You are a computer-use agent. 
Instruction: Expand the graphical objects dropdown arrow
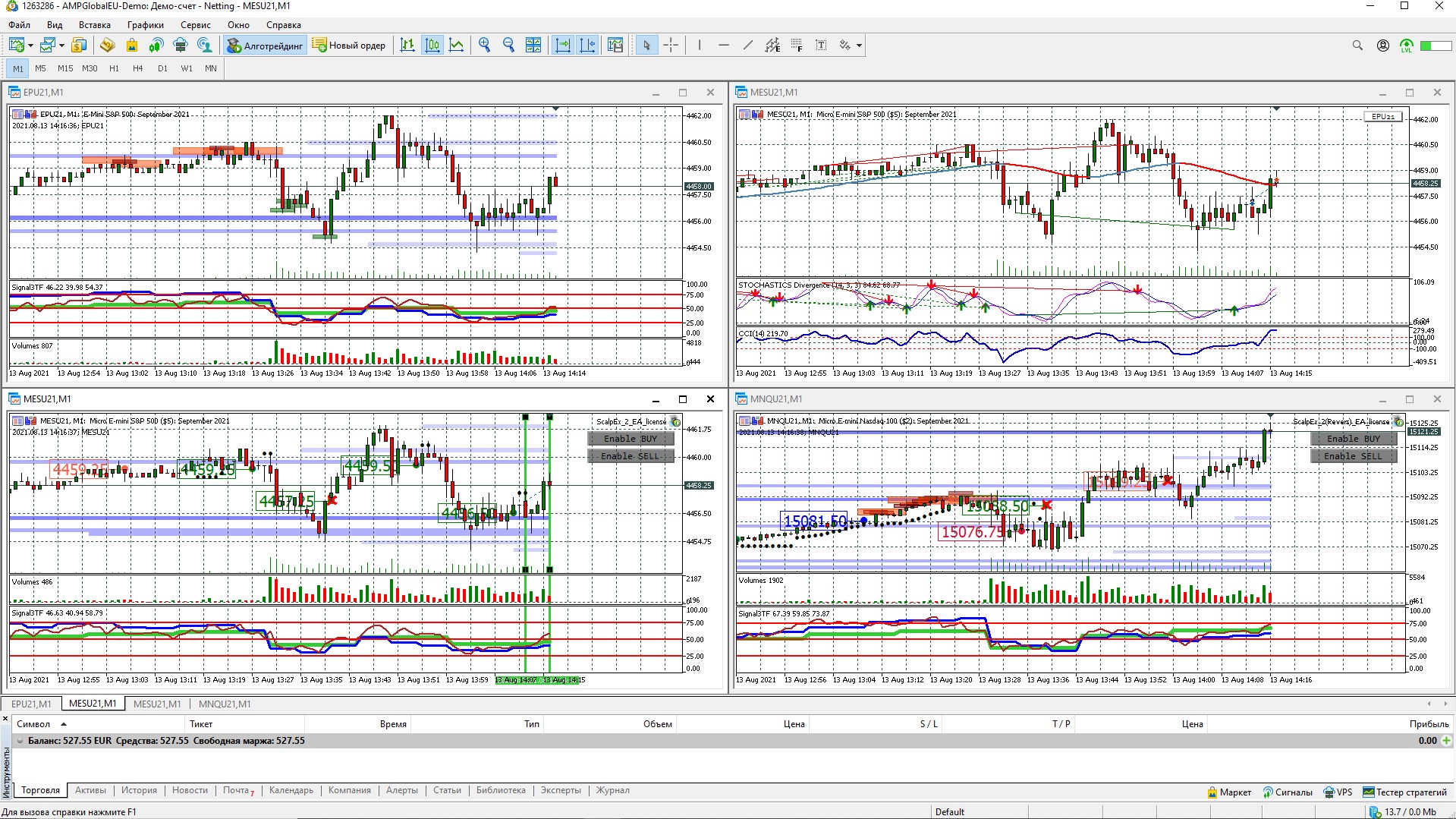859,46
